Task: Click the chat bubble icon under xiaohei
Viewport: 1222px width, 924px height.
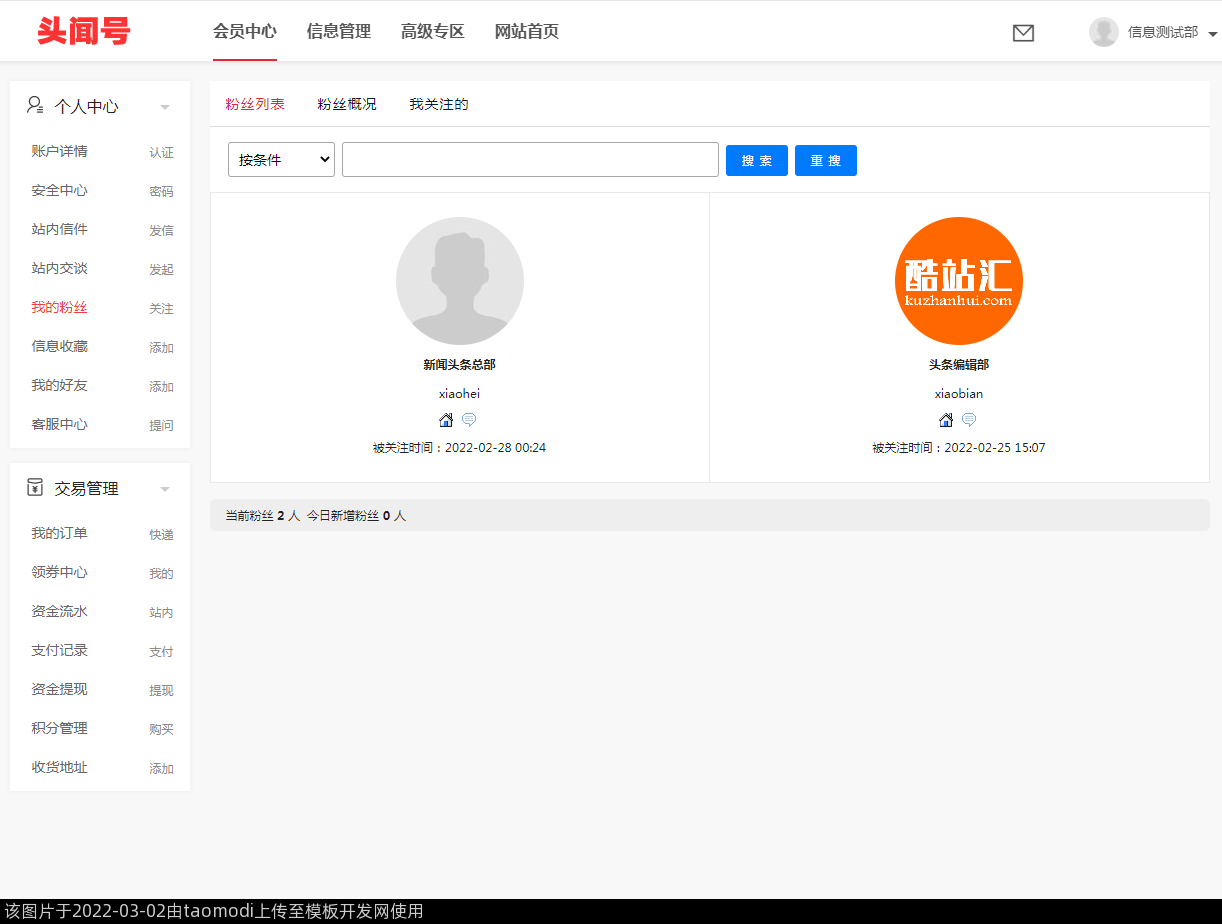Action: (469, 420)
